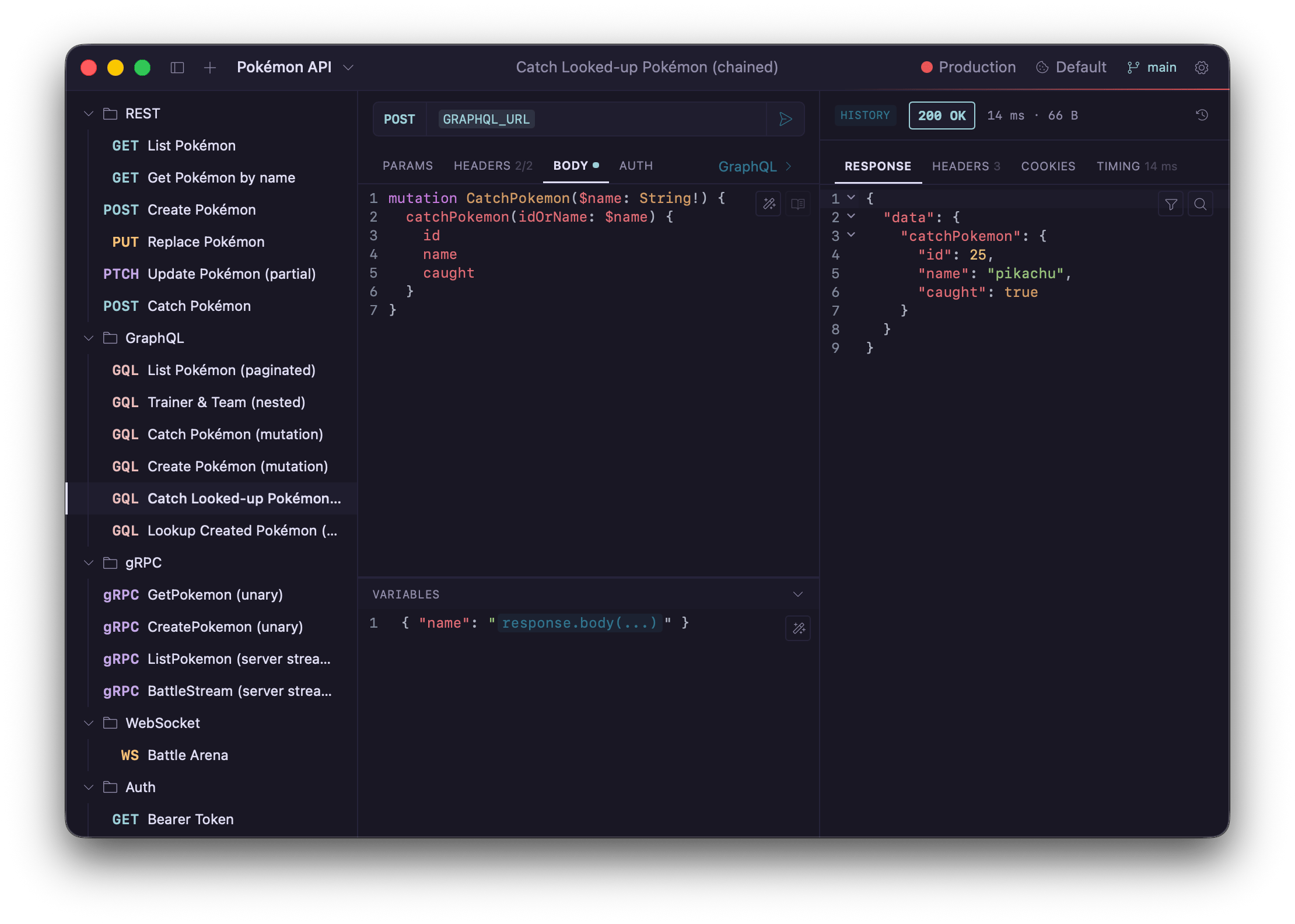Click the REST folder icon
The width and height of the screenshot is (1295, 924).
110,114
